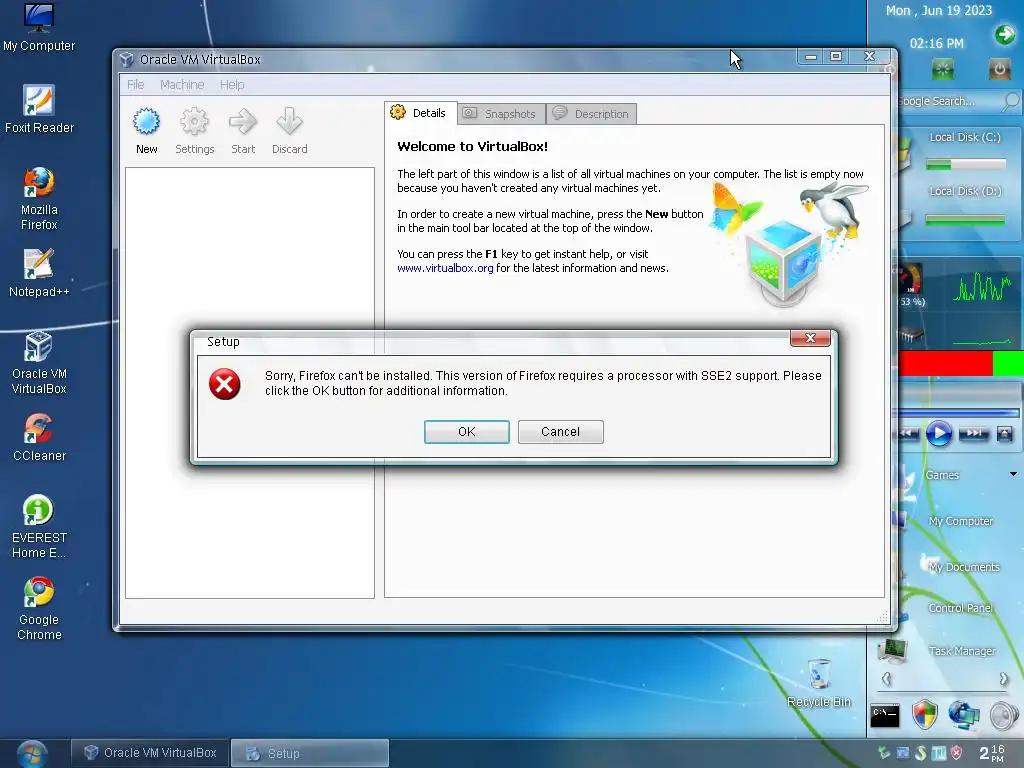
Task: Expand the Games dropdown arrow in sidebar
Action: pyautogui.click(x=1013, y=474)
